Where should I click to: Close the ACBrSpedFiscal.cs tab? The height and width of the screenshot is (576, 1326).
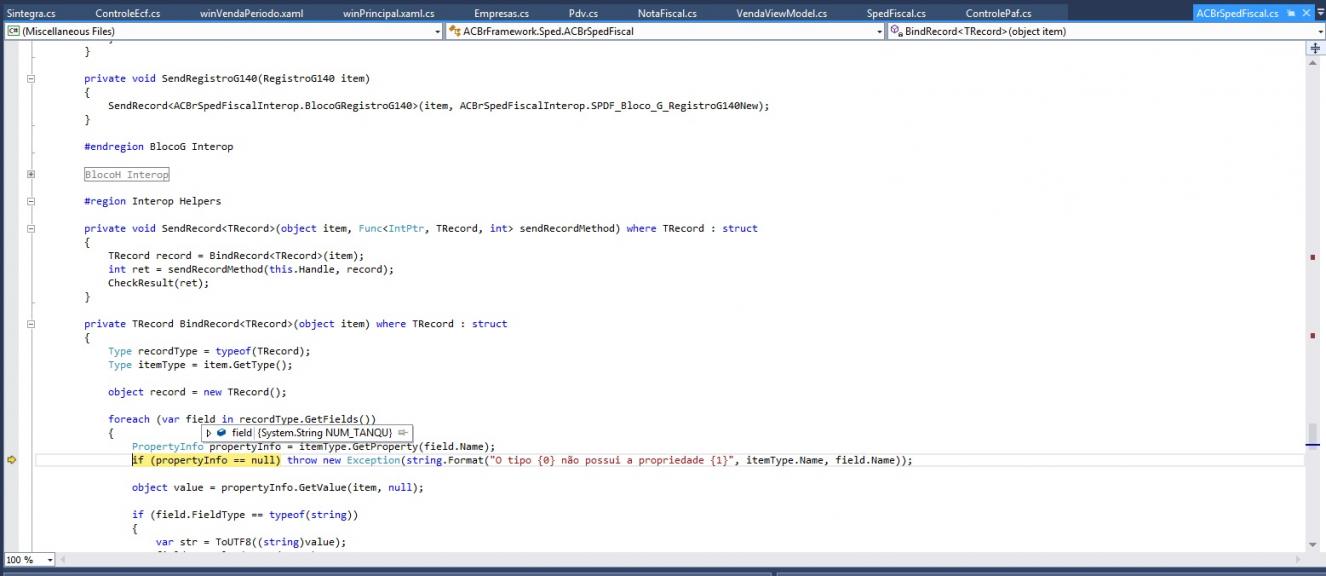point(1307,13)
